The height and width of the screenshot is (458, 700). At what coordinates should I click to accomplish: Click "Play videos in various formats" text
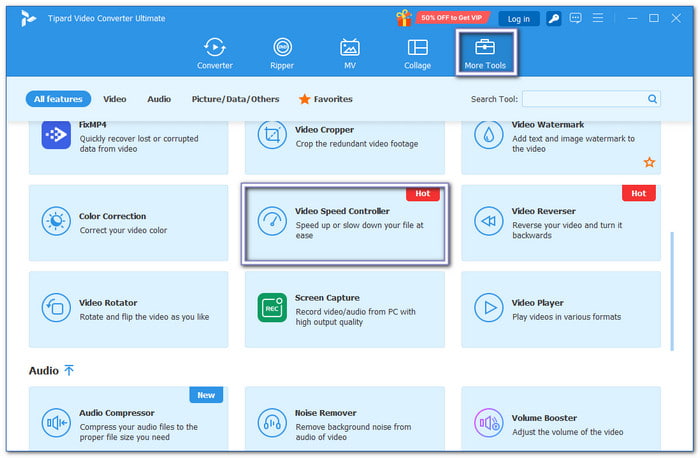[567, 317]
